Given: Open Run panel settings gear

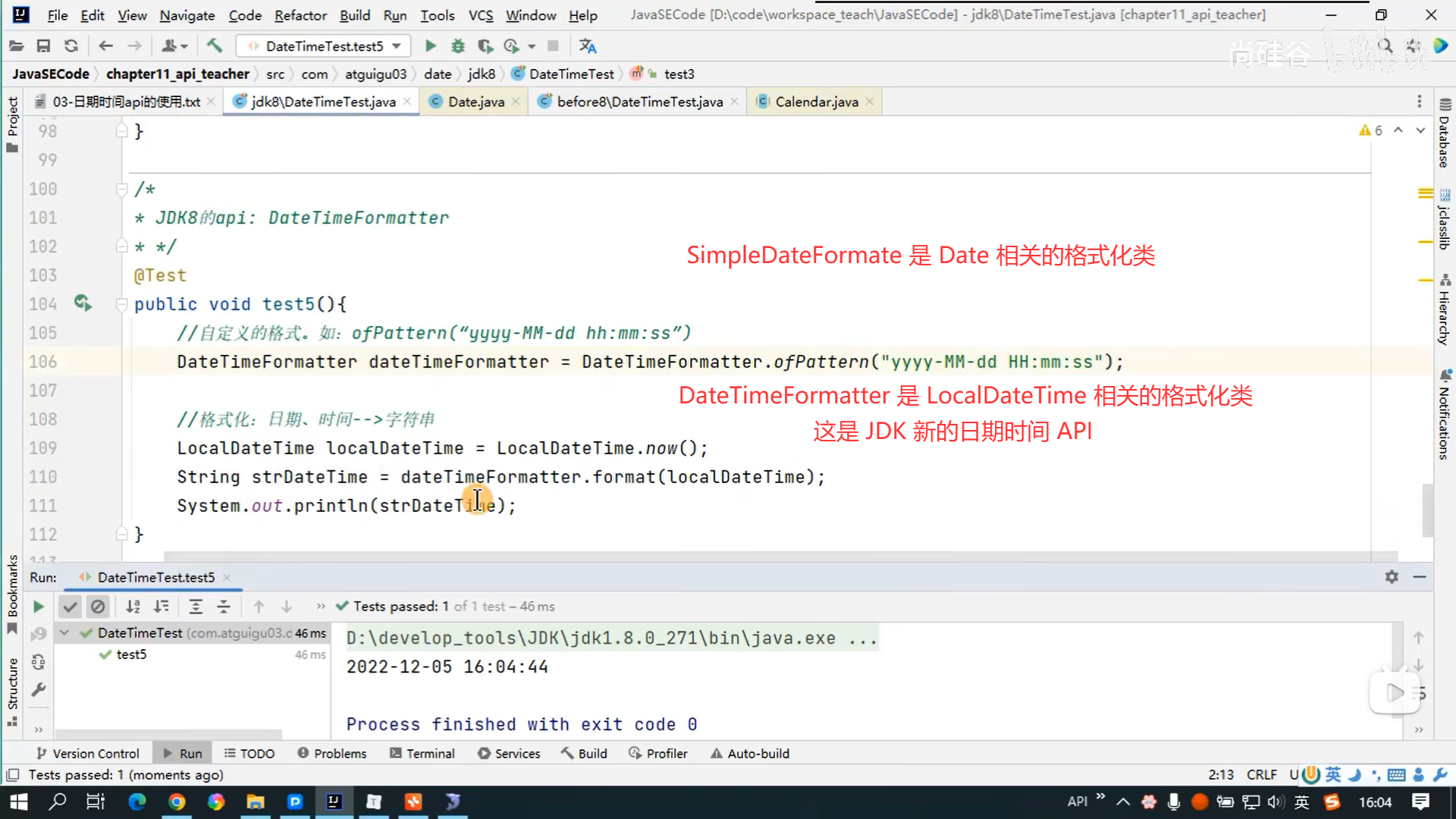Looking at the screenshot, I should click(x=1392, y=577).
